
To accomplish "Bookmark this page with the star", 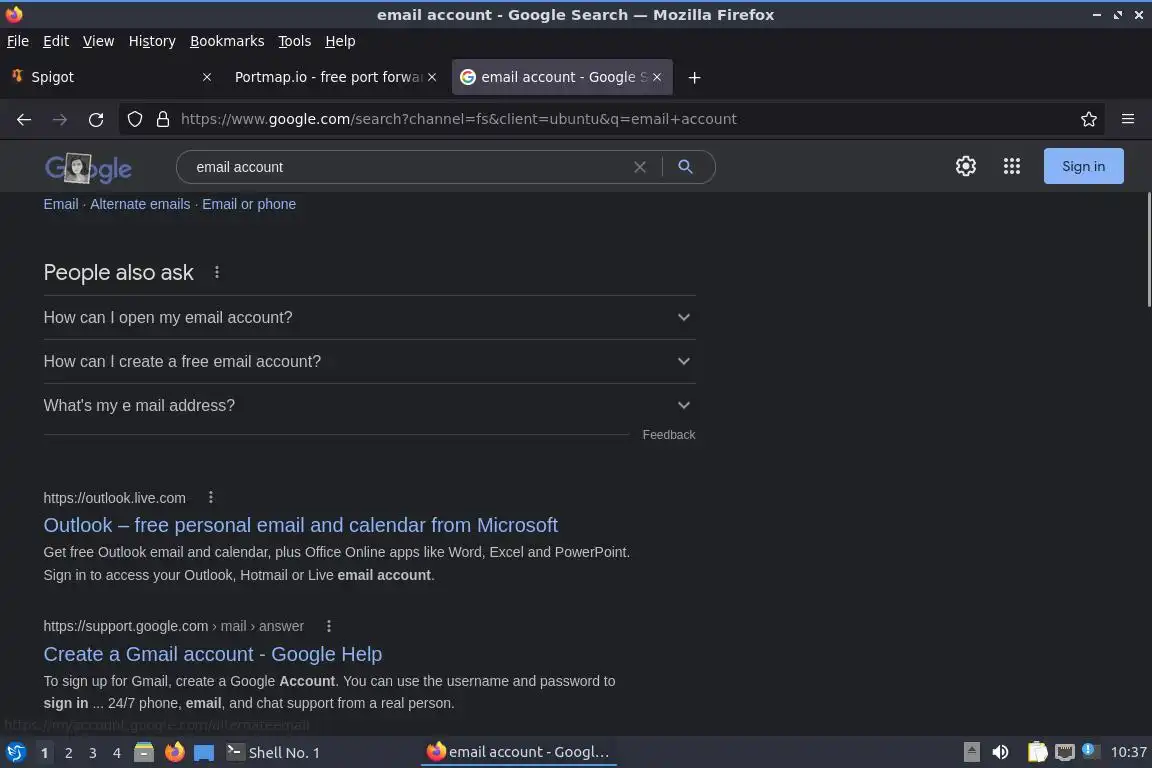I will click(x=1089, y=119).
